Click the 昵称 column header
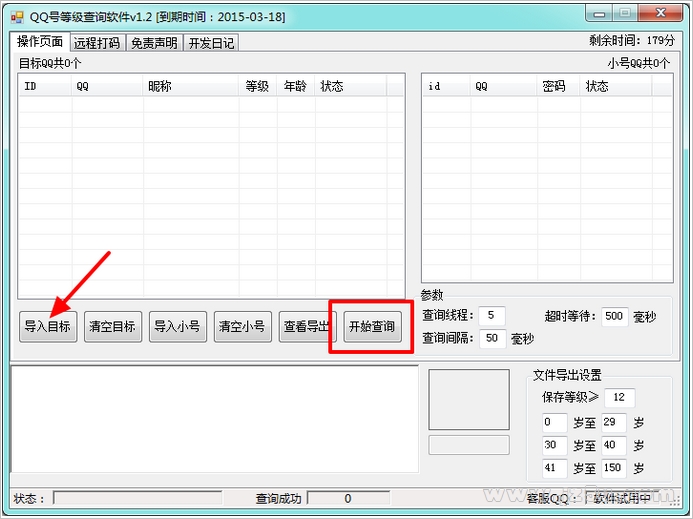Screen dimensions: 693x519 pos(190,86)
